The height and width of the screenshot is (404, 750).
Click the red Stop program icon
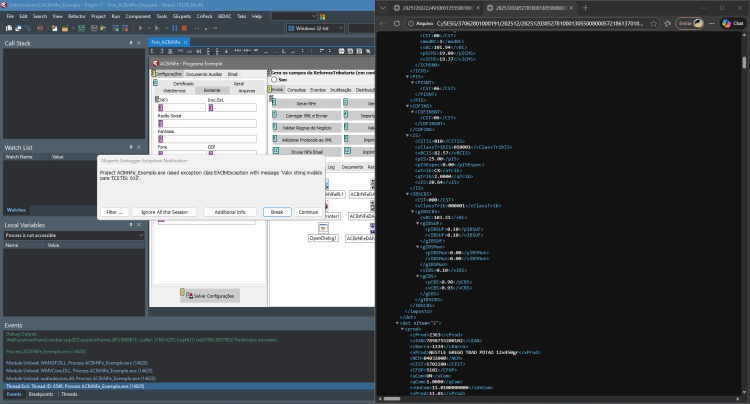coord(184,28)
